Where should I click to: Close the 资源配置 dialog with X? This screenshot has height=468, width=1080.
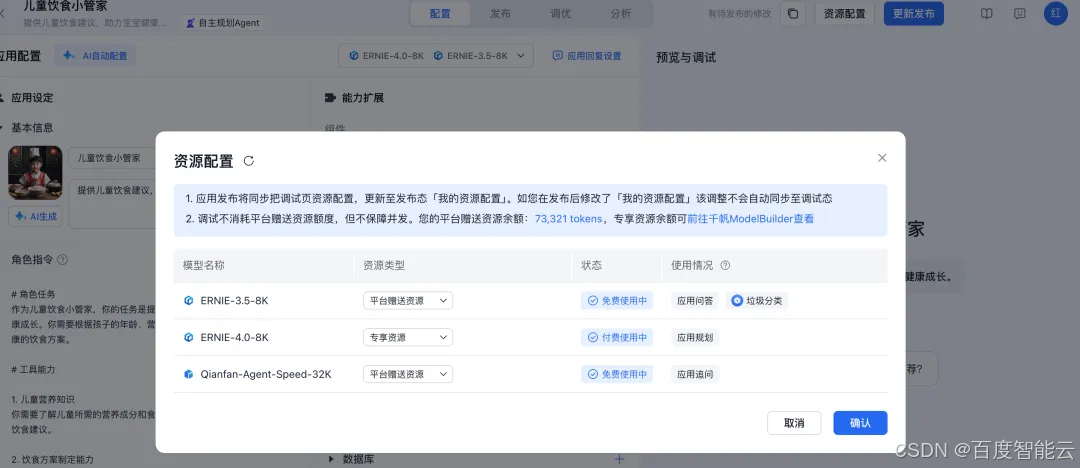882,158
